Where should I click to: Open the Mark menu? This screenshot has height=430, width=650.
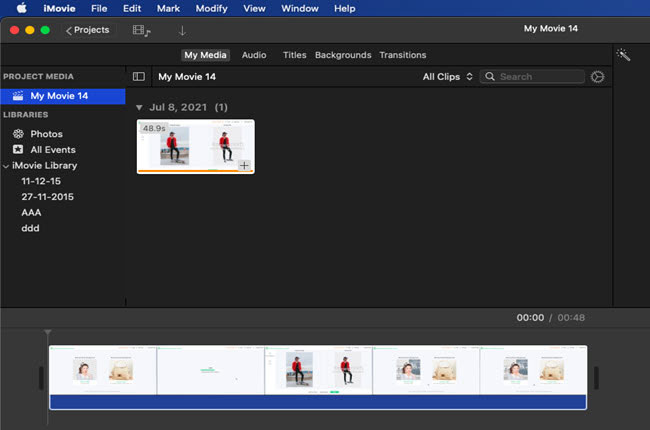[168, 8]
